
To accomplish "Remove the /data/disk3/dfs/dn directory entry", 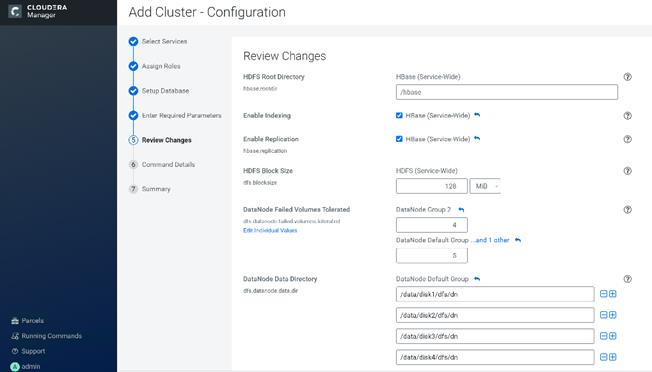I will pos(604,336).
